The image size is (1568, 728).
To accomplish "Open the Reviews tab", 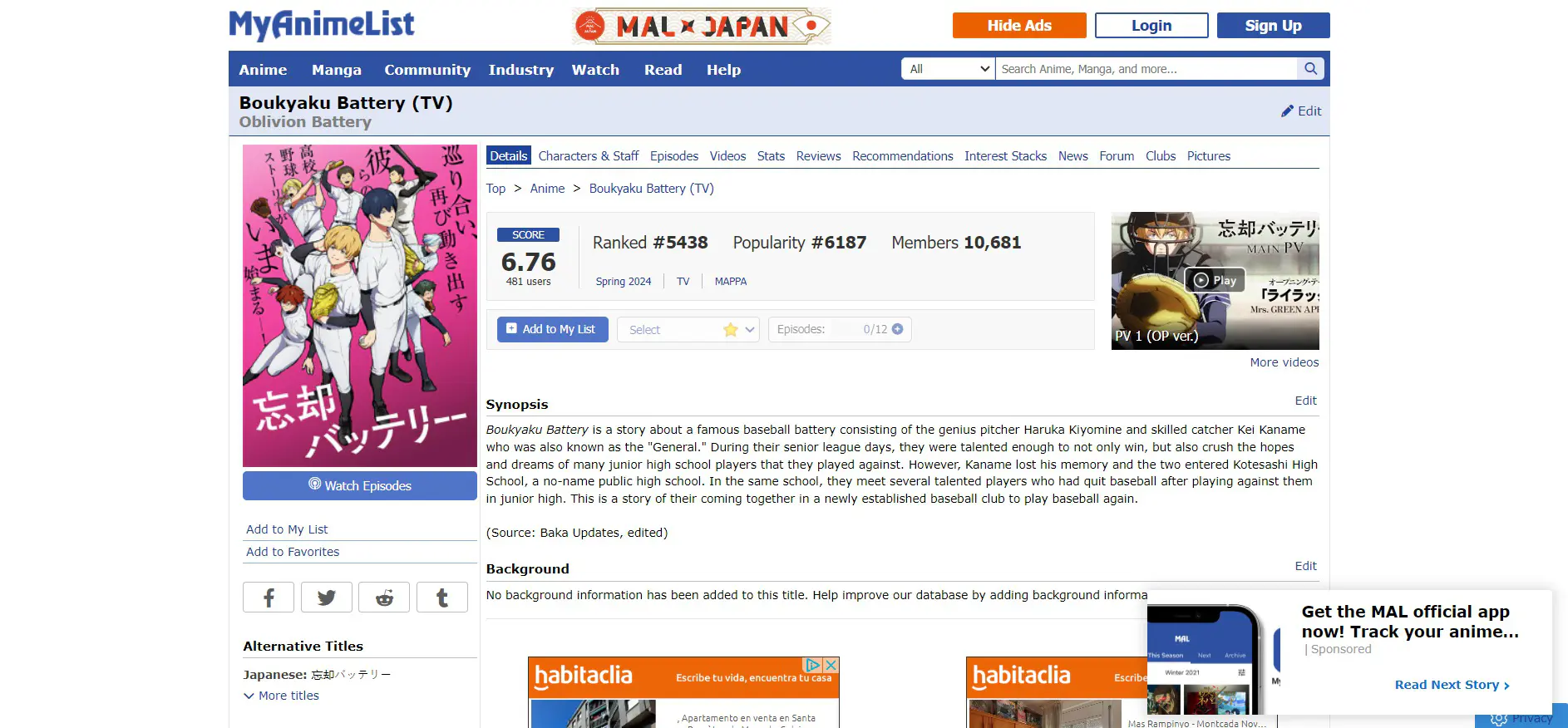I will pos(818,156).
